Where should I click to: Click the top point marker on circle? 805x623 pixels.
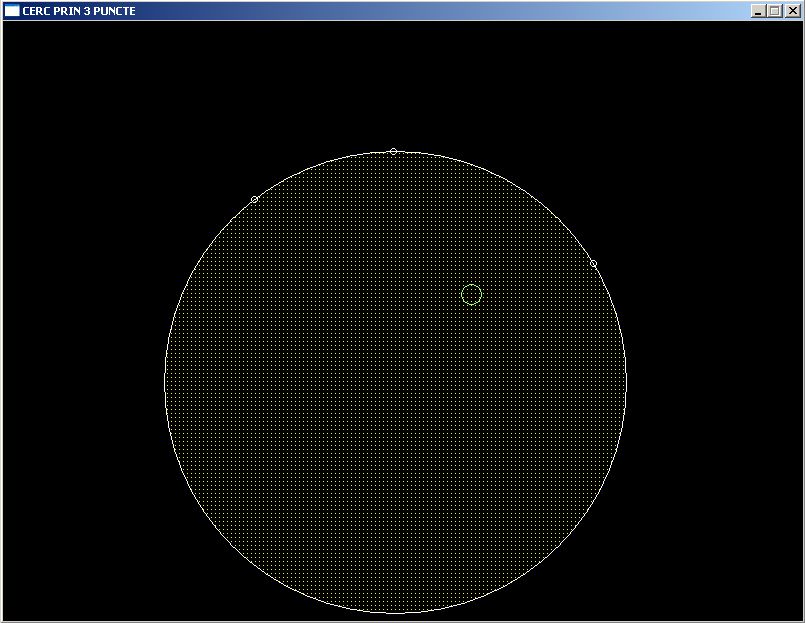coord(393,152)
